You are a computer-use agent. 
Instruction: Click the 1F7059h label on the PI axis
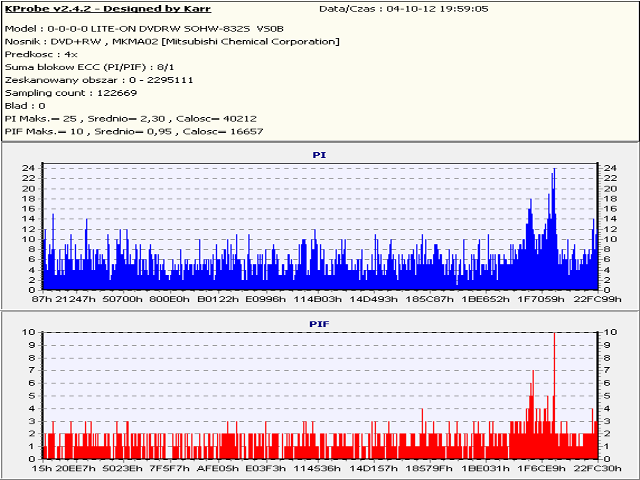click(545, 298)
